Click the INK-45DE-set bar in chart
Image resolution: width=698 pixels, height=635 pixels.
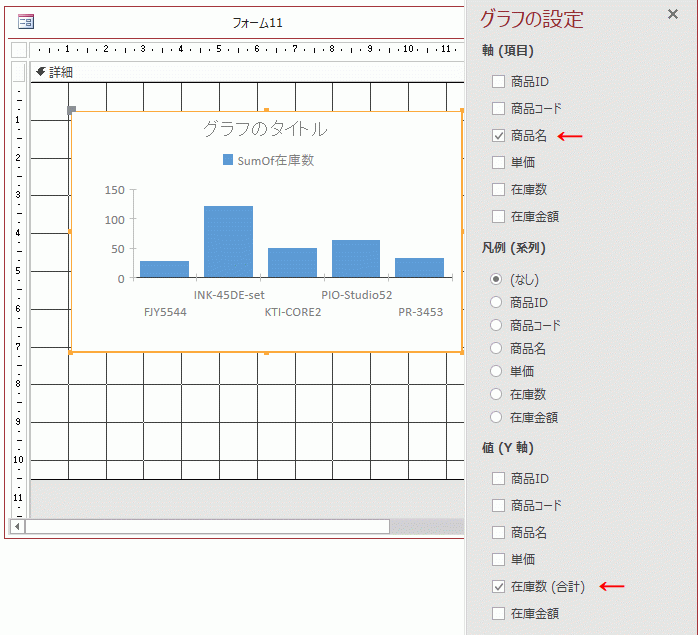coord(228,242)
